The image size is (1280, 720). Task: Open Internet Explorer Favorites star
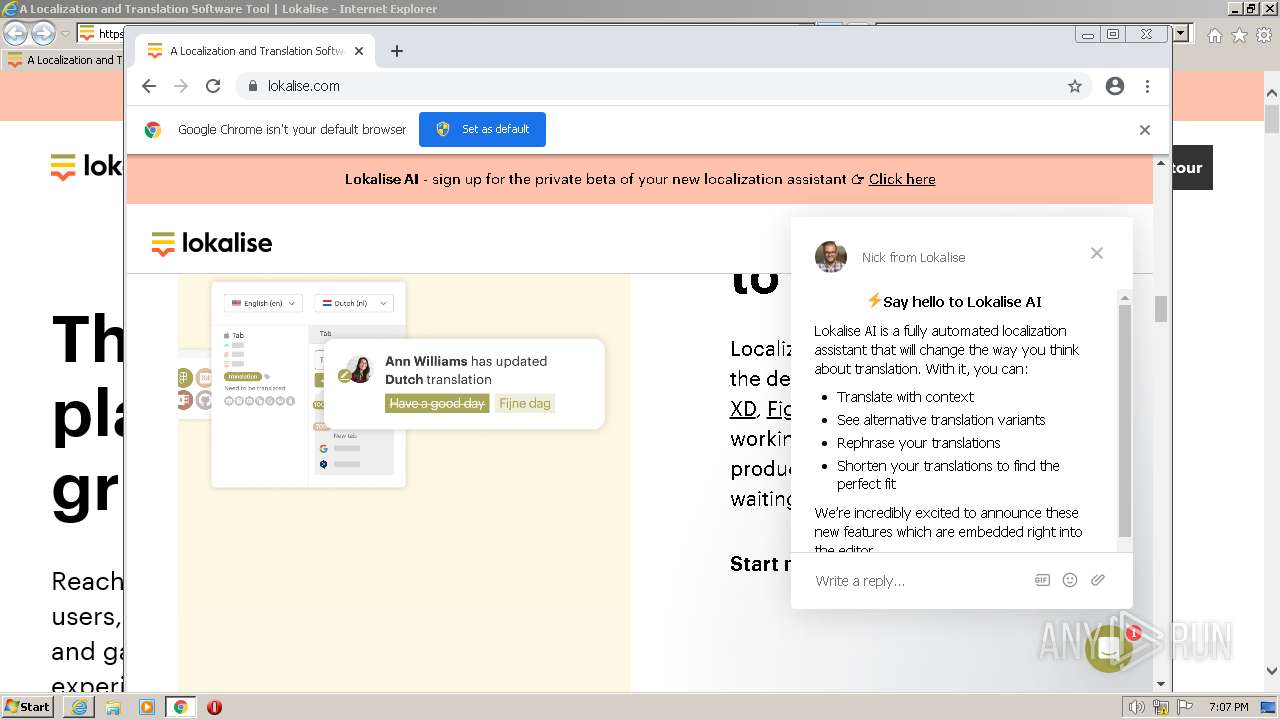(x=1239, y=35)
